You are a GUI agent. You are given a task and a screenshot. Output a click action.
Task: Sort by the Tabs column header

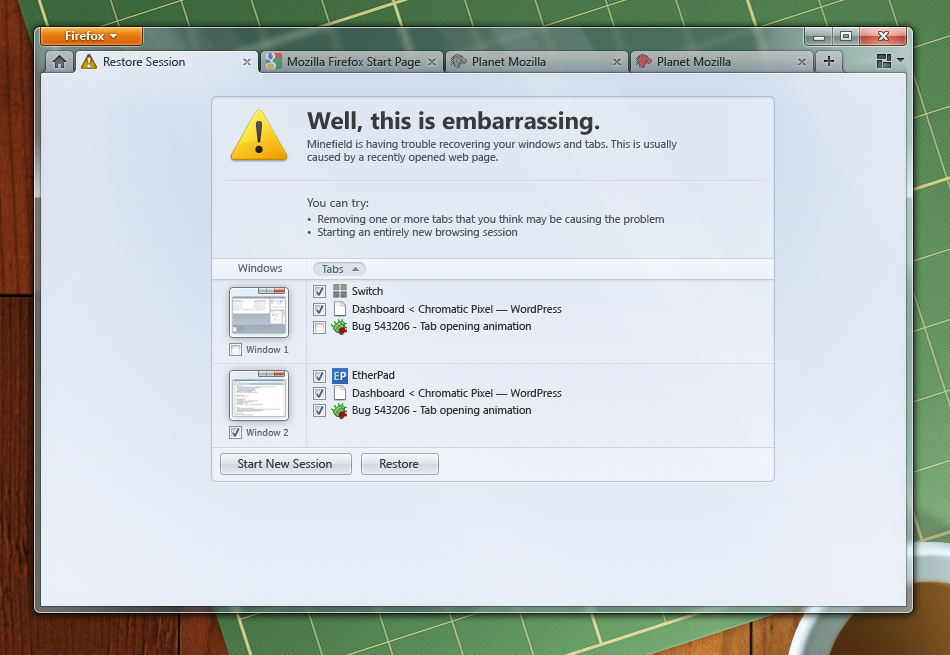click(x=339, y=269)
